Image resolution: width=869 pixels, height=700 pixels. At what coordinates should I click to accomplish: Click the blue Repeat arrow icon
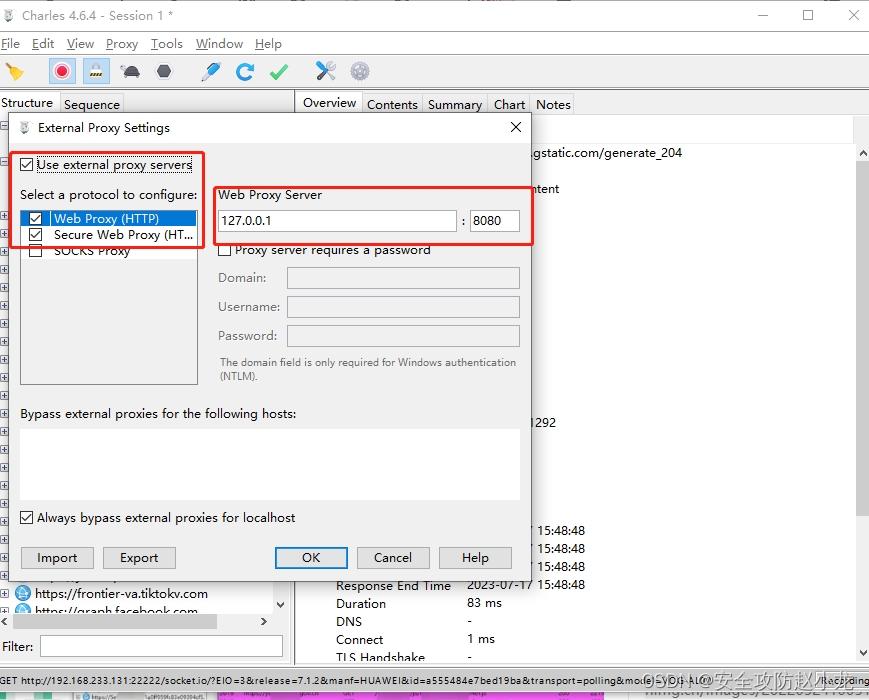click(x=244, y=71)
